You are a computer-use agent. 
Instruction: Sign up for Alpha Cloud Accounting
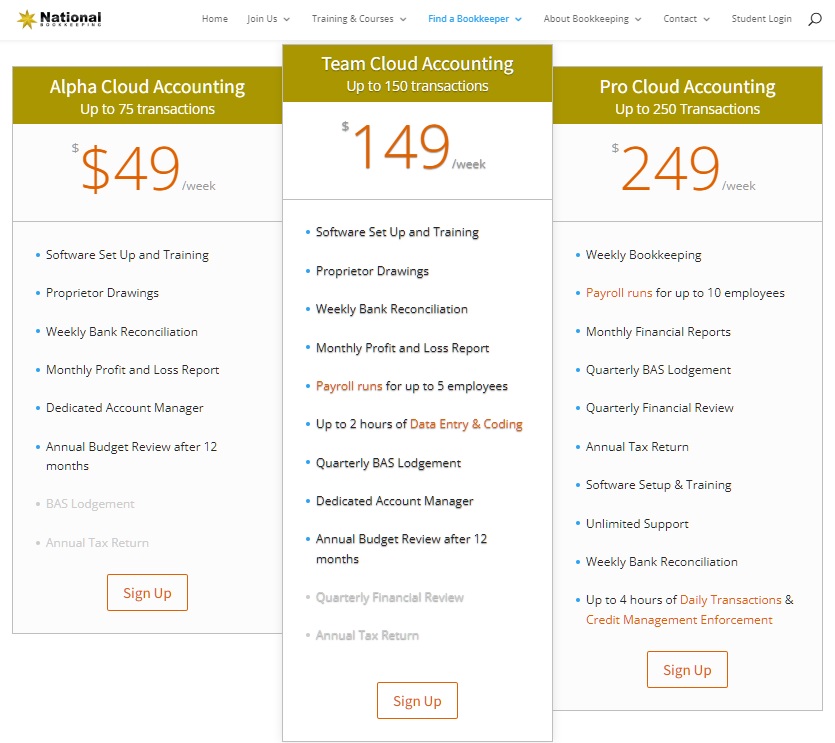[147, 593]
